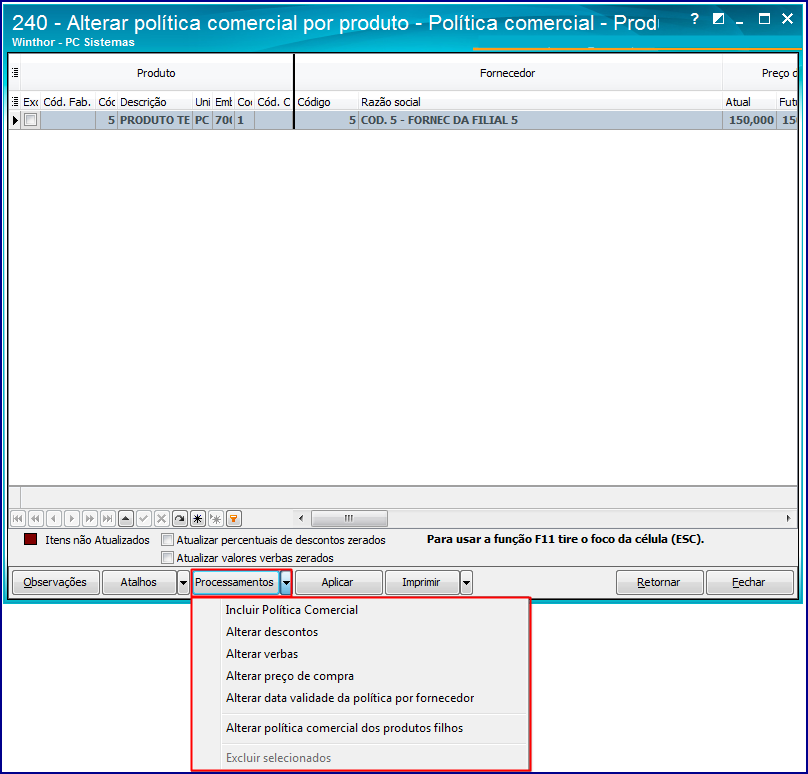Jump forward one page with double-right arrow
This screenshot has height=774, width=808.
(x=90, y=518)
